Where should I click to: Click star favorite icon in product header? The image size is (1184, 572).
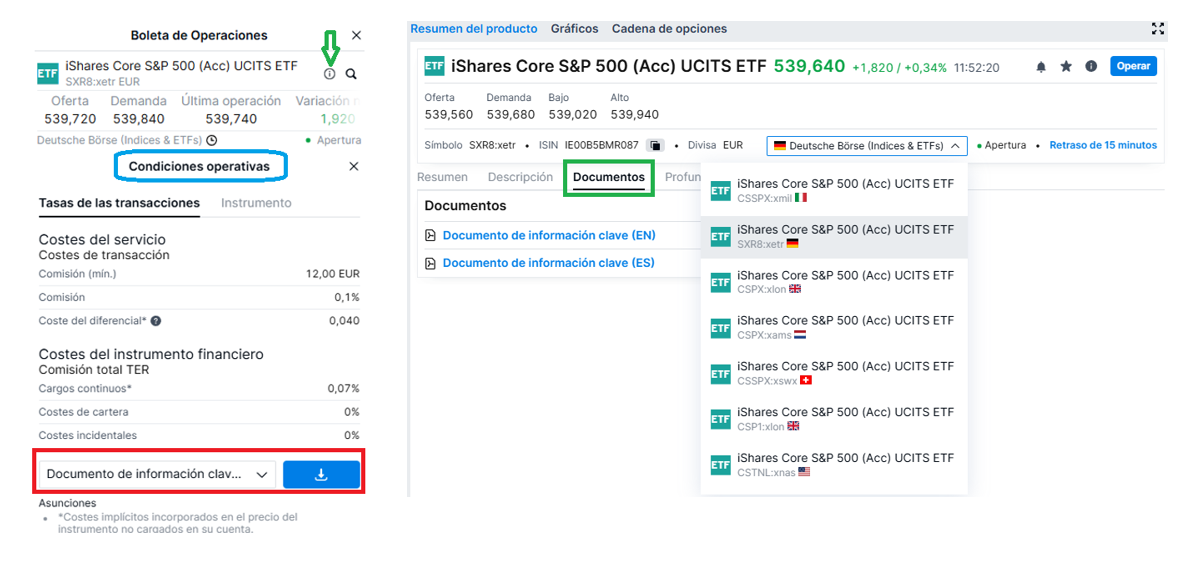point(1066,66)
